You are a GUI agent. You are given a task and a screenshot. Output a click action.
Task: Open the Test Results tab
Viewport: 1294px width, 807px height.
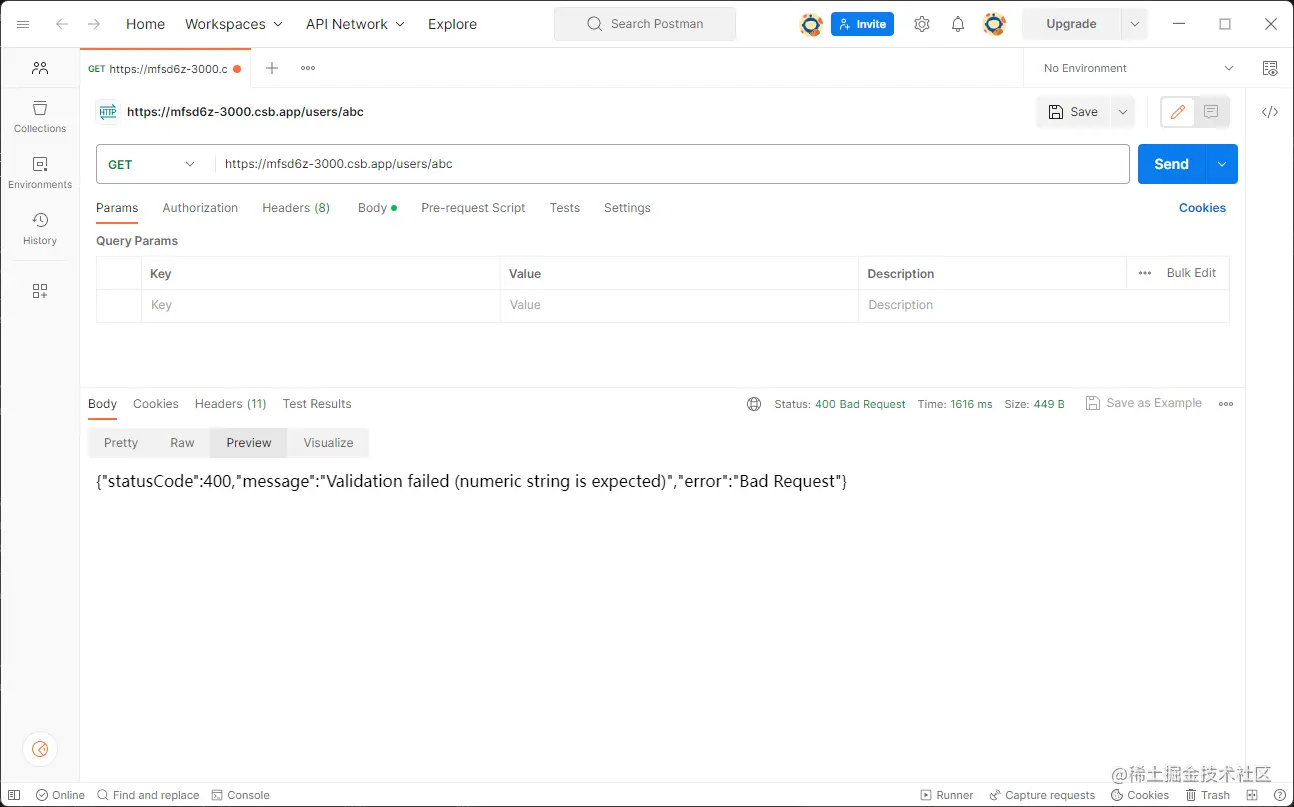pos(317,404)
